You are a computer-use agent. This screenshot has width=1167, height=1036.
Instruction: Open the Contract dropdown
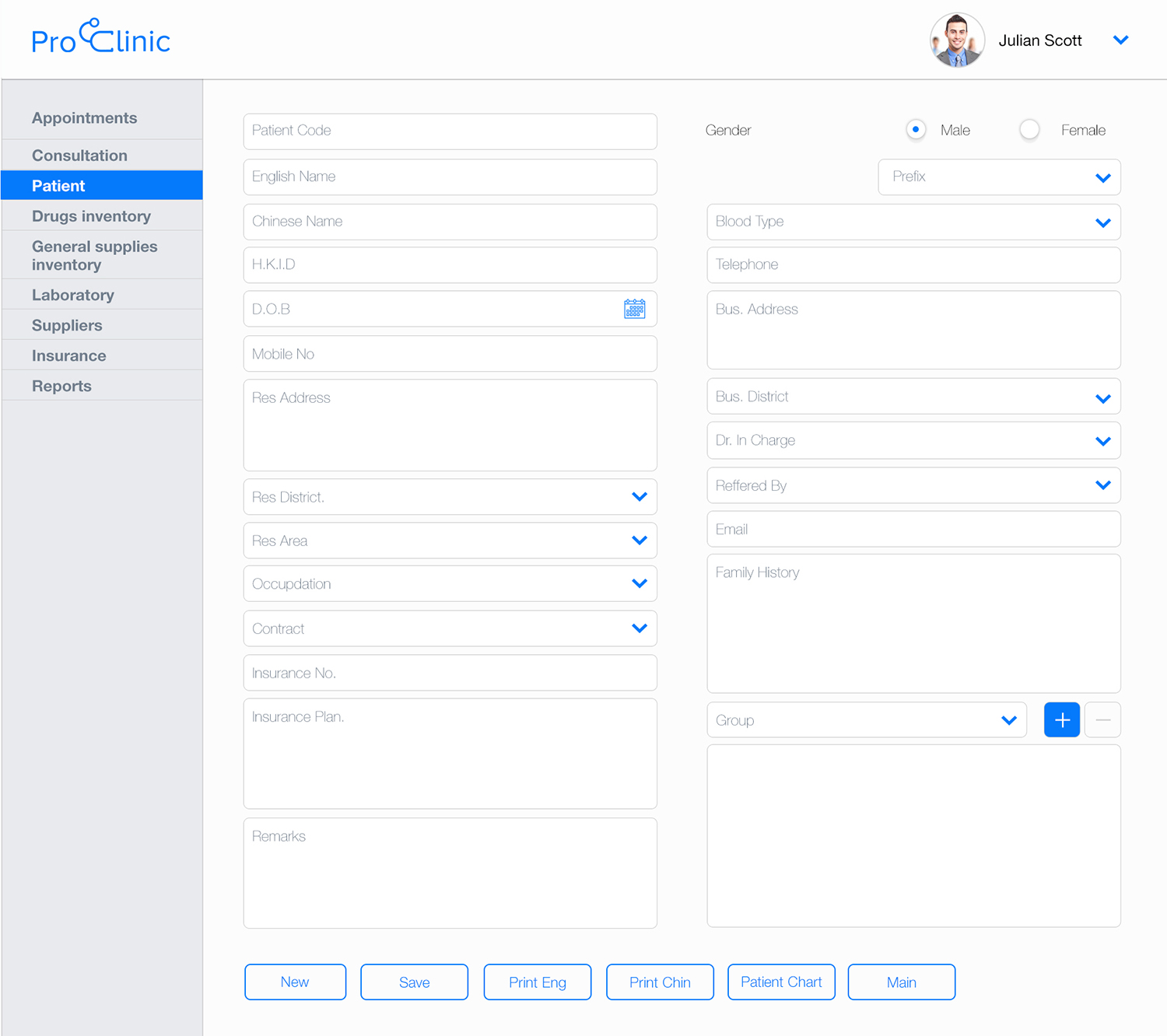[x=450, y=628]
